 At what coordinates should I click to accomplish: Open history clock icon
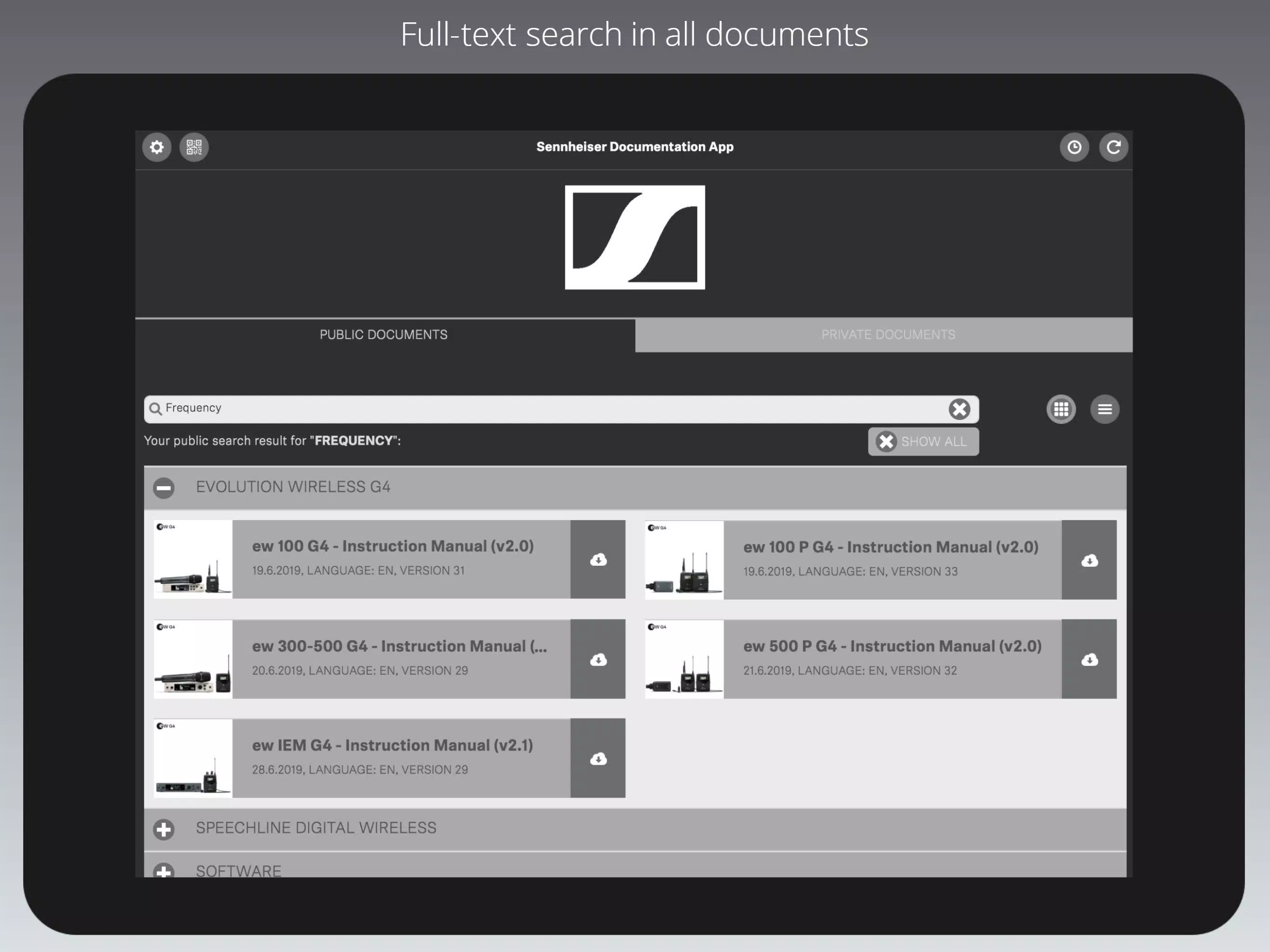pyautogui.click(x=1074, y=147)
